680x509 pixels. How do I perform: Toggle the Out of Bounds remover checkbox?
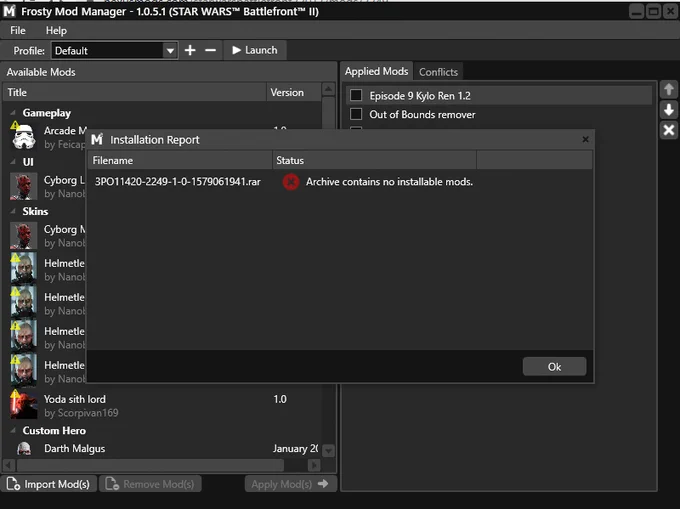pos(356,114)
